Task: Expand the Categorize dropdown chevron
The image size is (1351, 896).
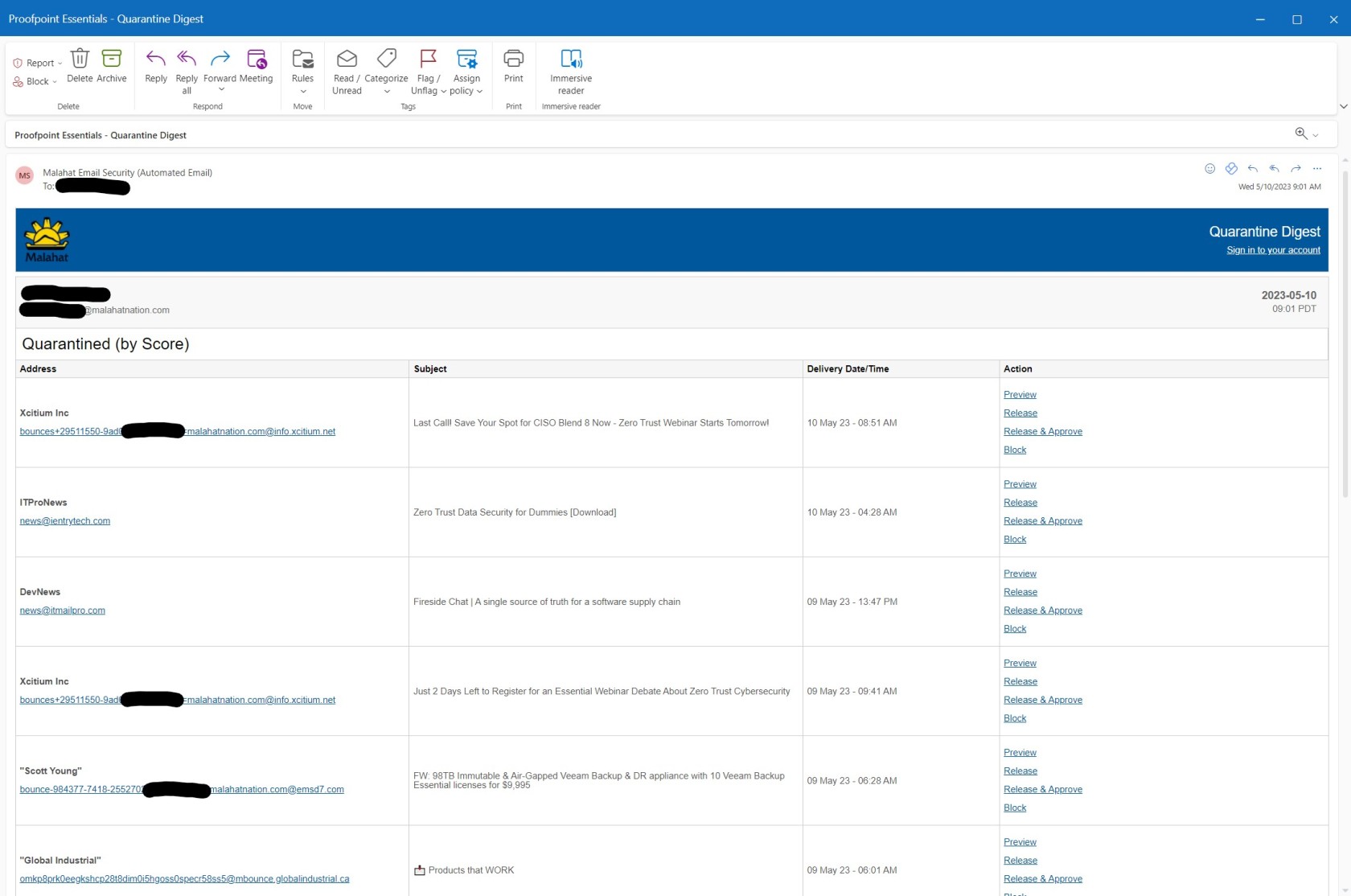Action: 387,91
